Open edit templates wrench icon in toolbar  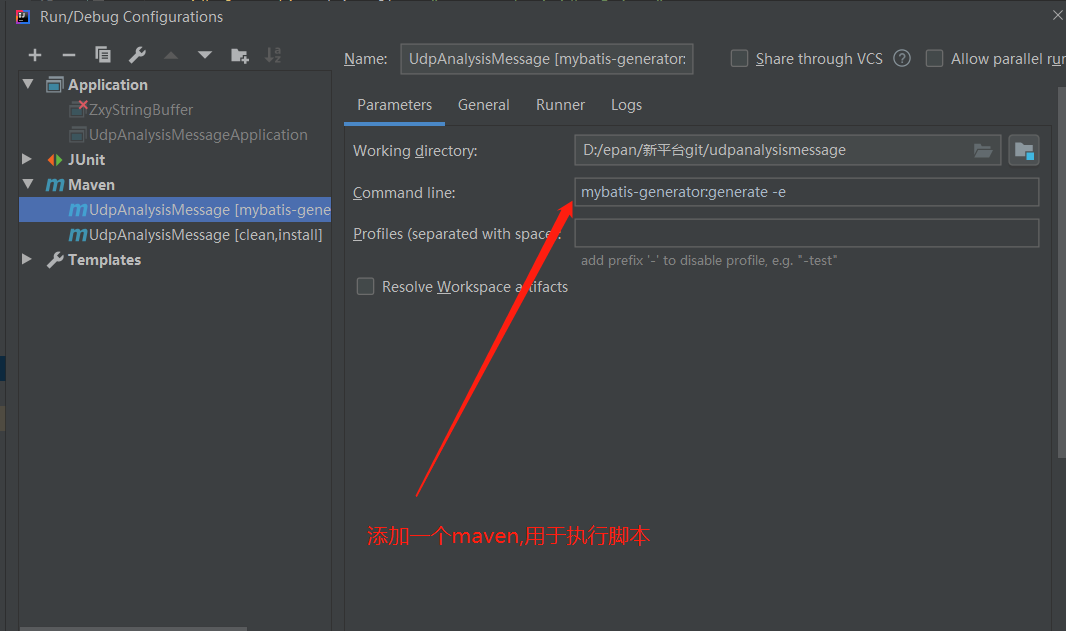(137, 54)
